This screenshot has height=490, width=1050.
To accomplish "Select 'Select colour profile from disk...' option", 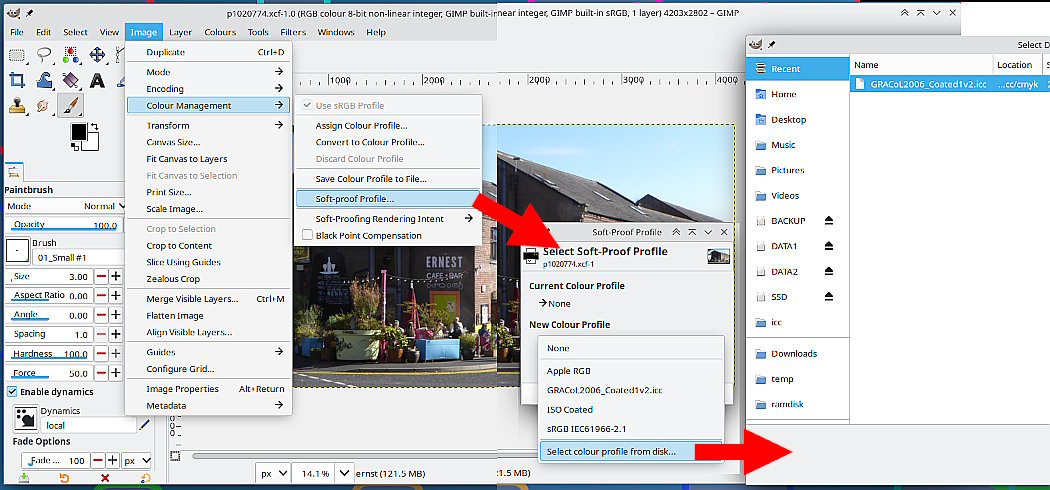I will pos(631,452).
